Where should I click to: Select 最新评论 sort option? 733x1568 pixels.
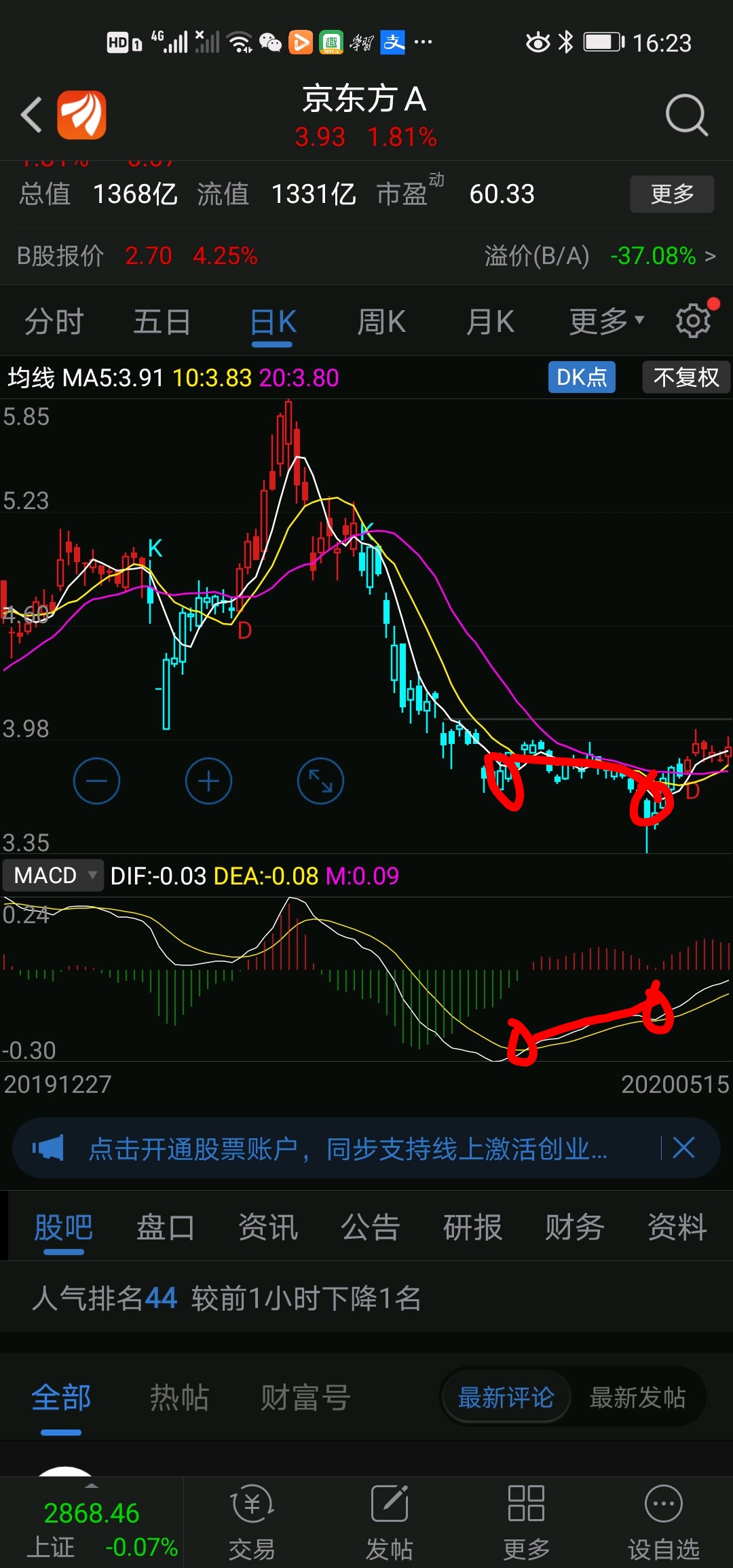[x=506, y=1398]
